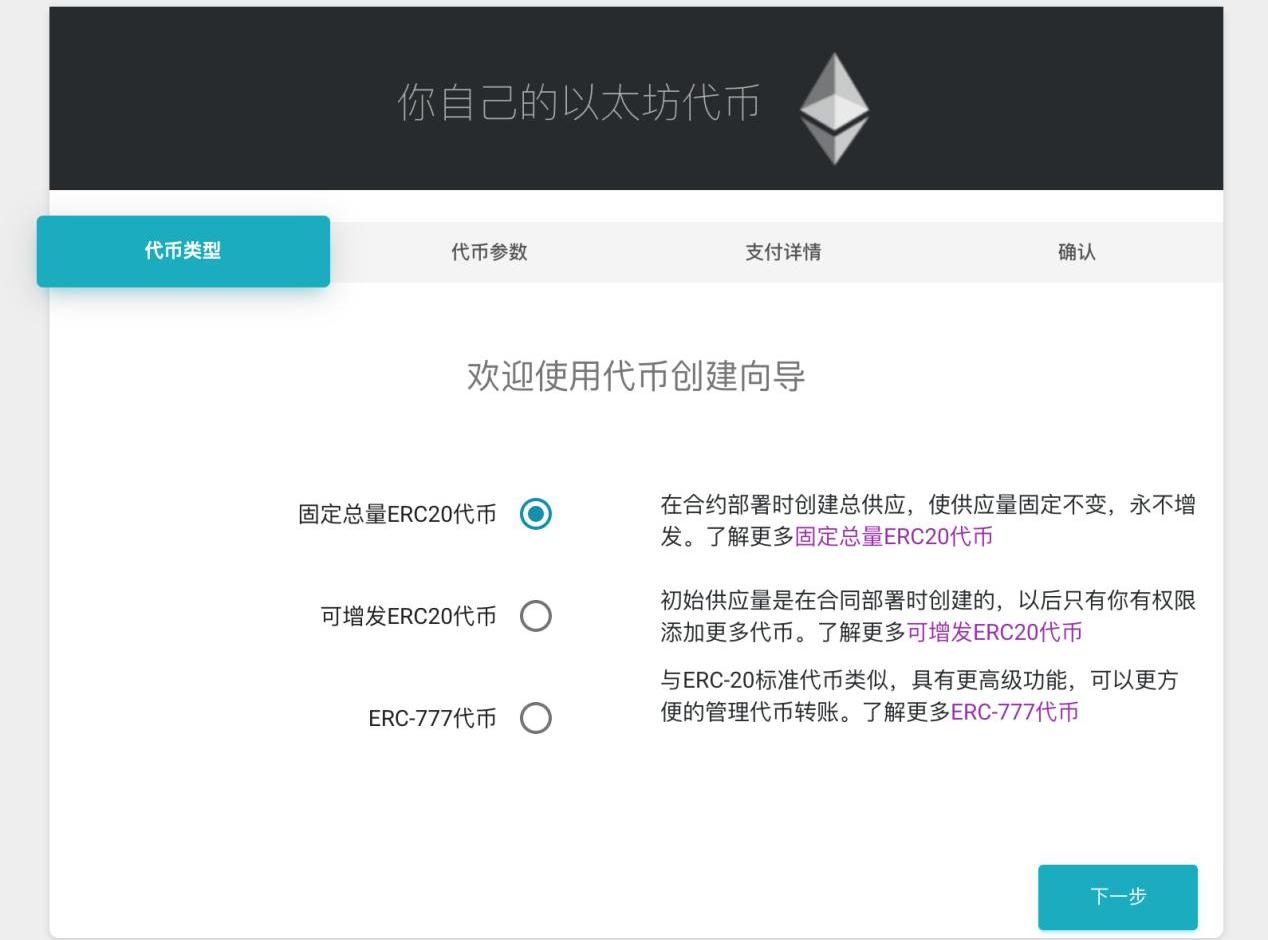
Task: Switch to the 代币参数 step tab
Action: tap(489, 252)
